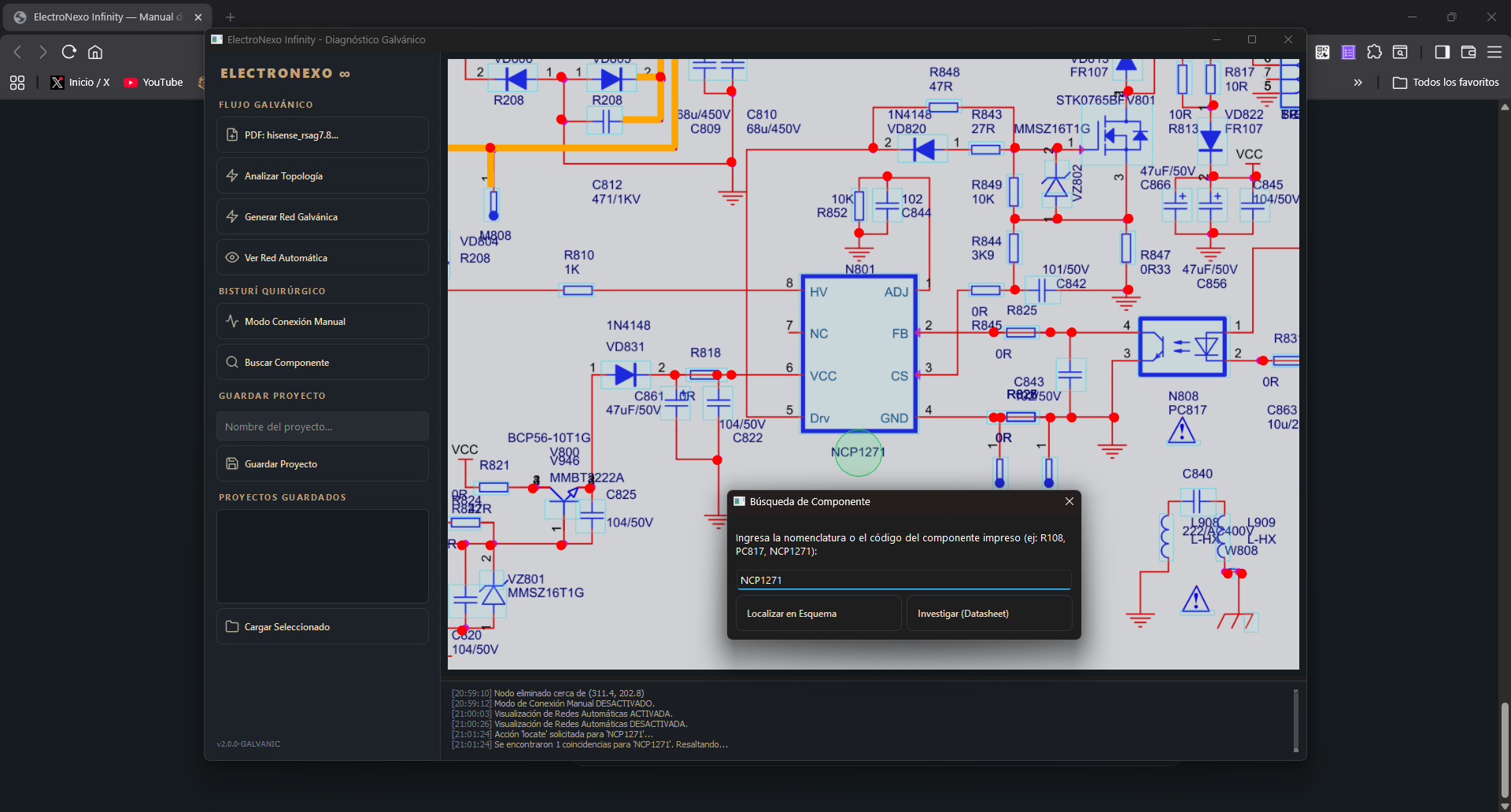The width and height of the screenshot is (1511, 812).
Task: Click the QR code extension icon
Action: pos(1323,52)
